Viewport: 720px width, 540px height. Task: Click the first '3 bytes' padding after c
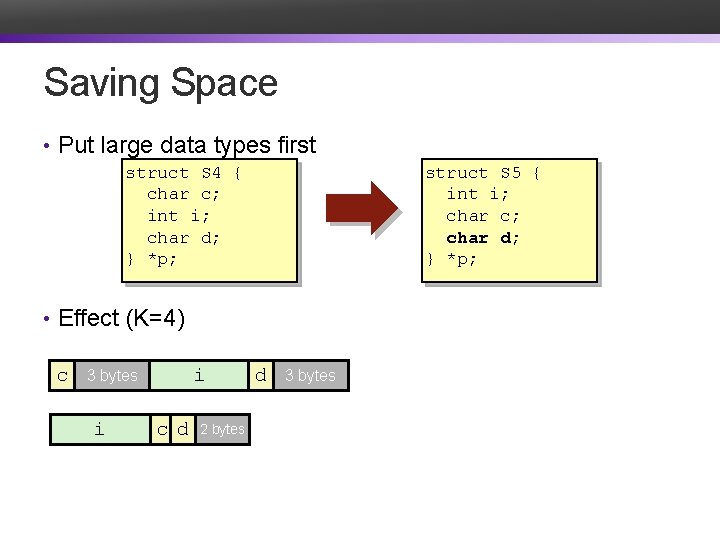click(112, 376)
